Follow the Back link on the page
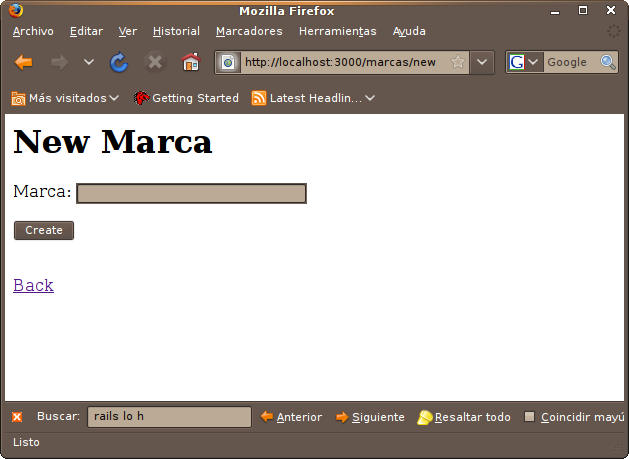Viewport: 629px width, 459px height. (x=33, y=285)
